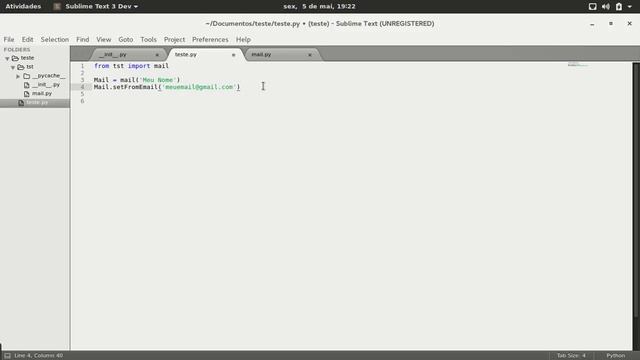Screen dimensions: 640x360
Task: Change the Python syntax selector
Action: pyautogui.click(x=616, y=356)
